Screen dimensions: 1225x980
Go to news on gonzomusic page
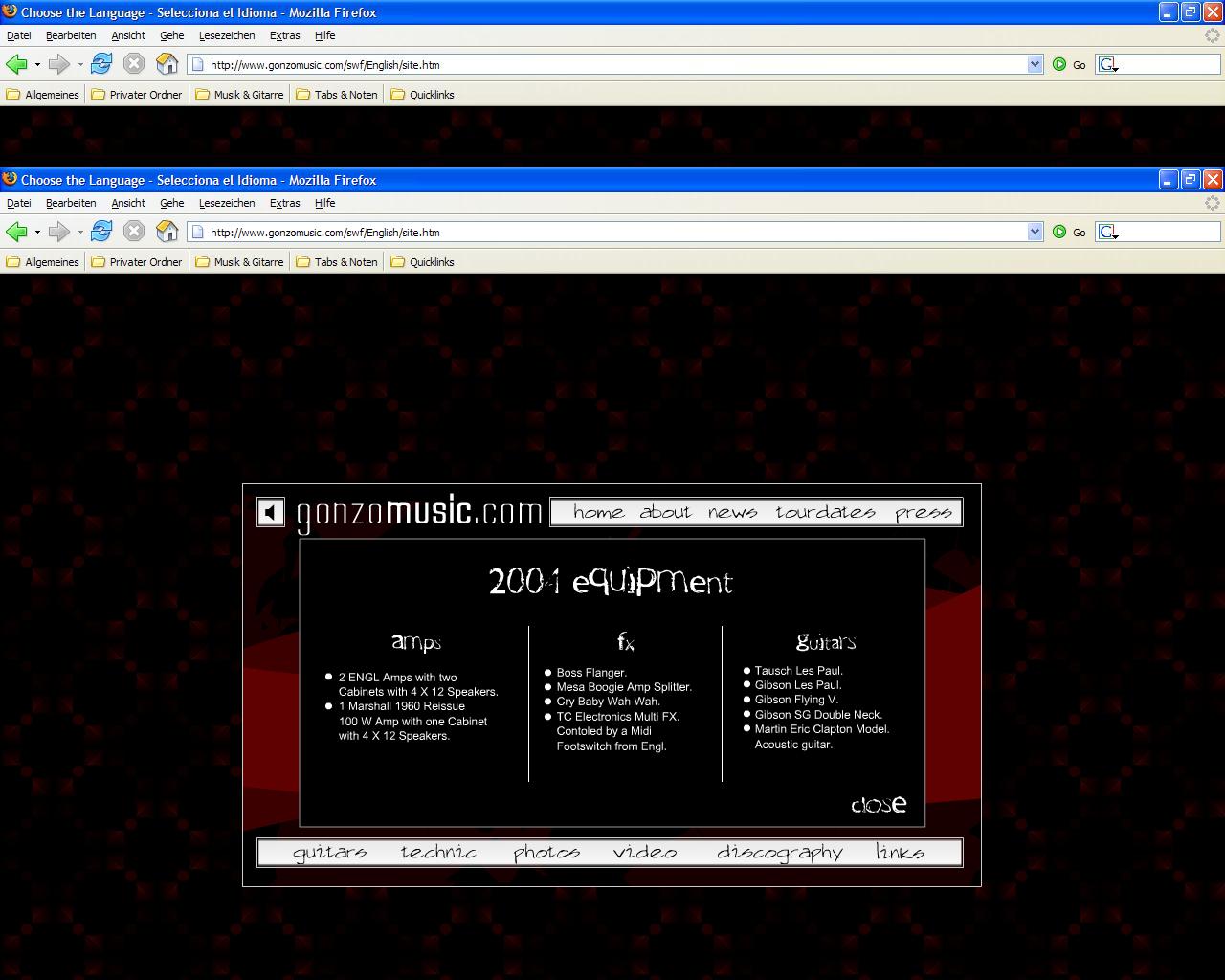(x=732, y=512)
